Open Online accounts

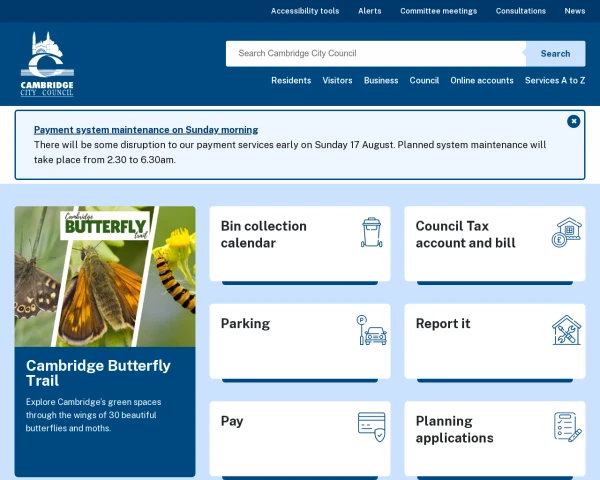coord(482,80)
